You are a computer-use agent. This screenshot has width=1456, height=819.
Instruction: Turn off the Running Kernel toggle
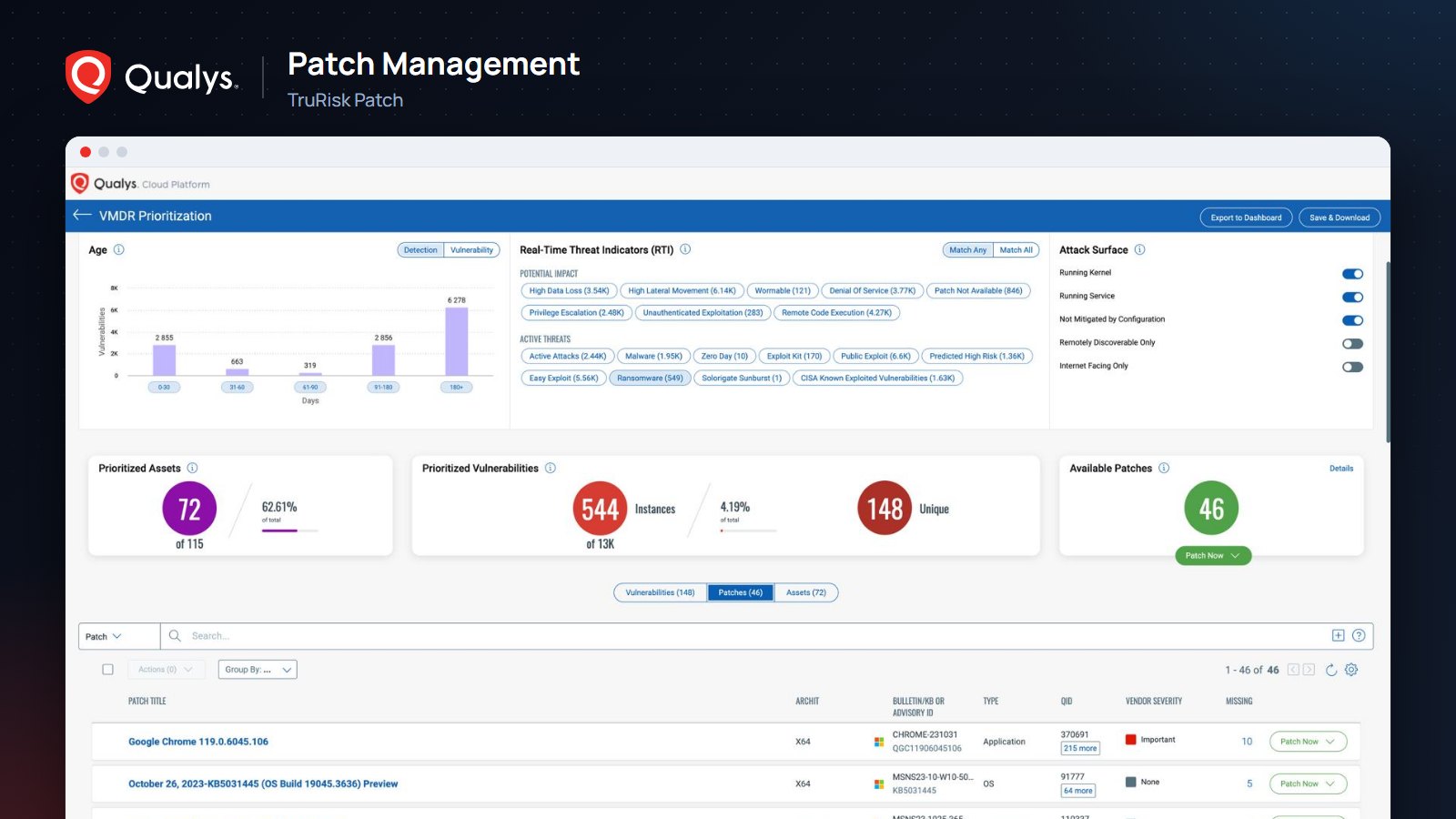pyautogui.click(x=1352, y=274)
